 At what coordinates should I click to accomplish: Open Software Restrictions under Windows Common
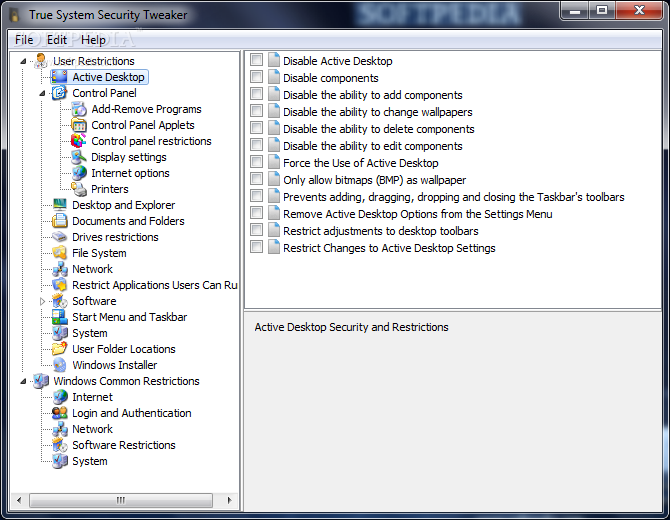124,445
